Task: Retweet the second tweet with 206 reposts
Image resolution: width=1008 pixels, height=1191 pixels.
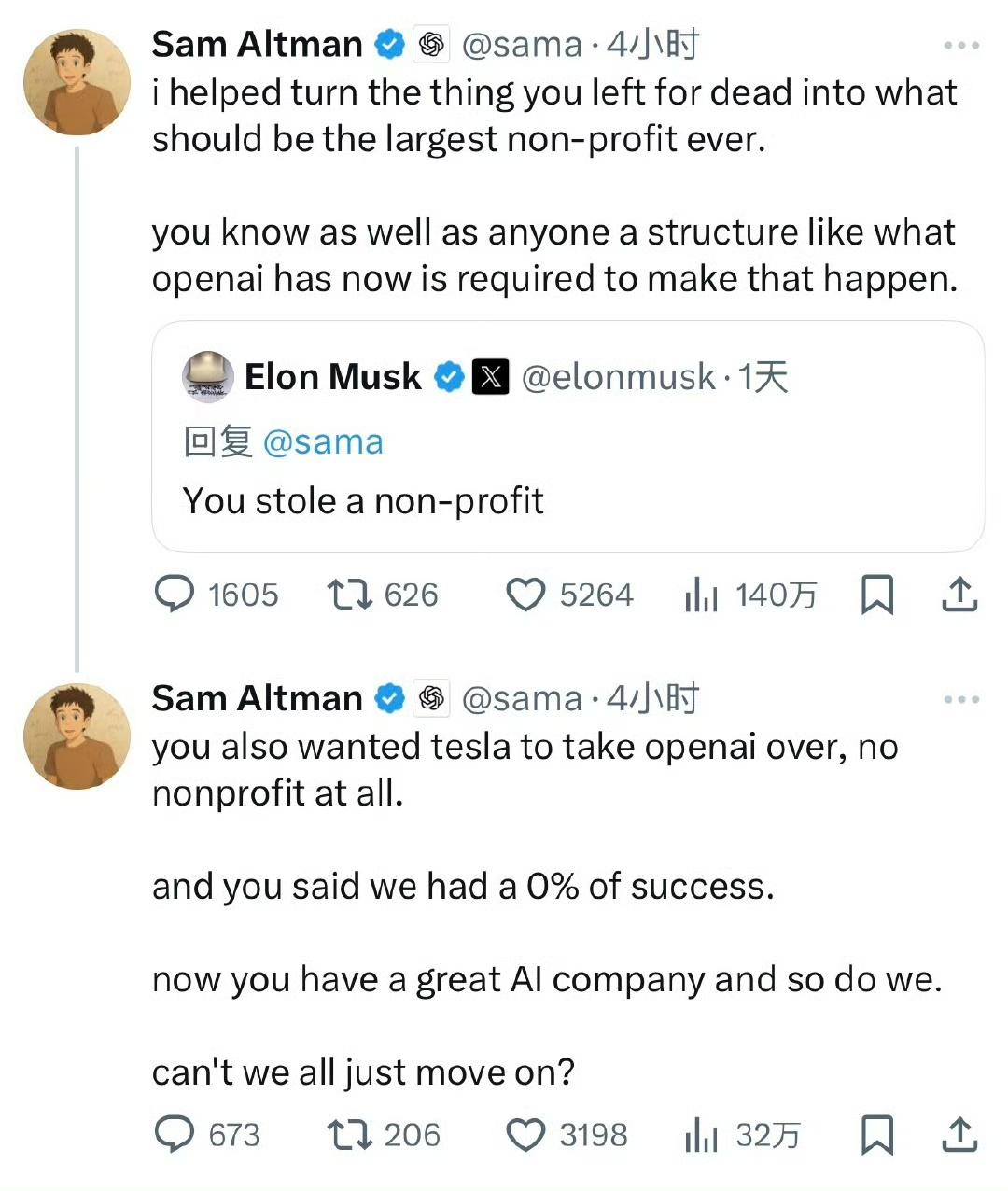Action: 350,1135
